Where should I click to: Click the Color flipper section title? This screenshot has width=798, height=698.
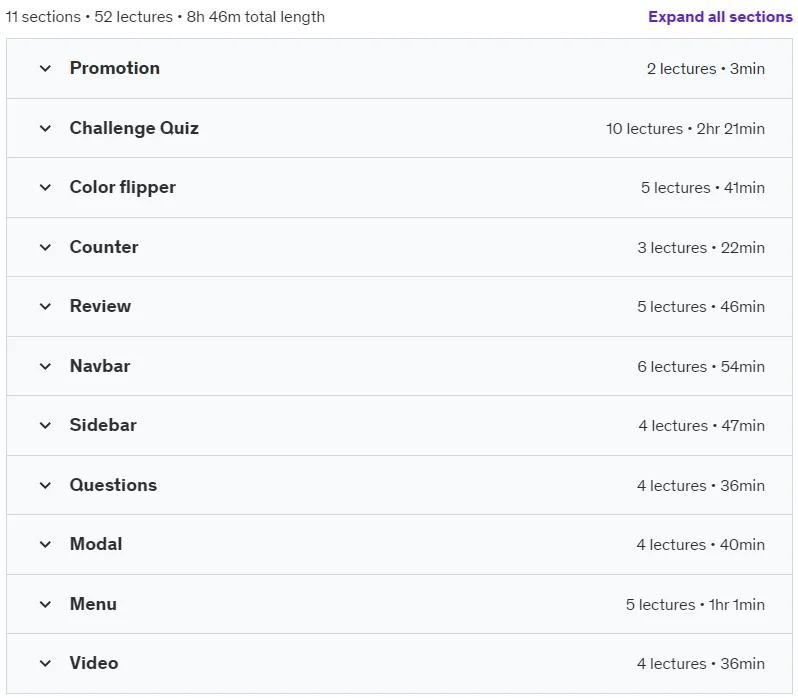click(123, 187)
